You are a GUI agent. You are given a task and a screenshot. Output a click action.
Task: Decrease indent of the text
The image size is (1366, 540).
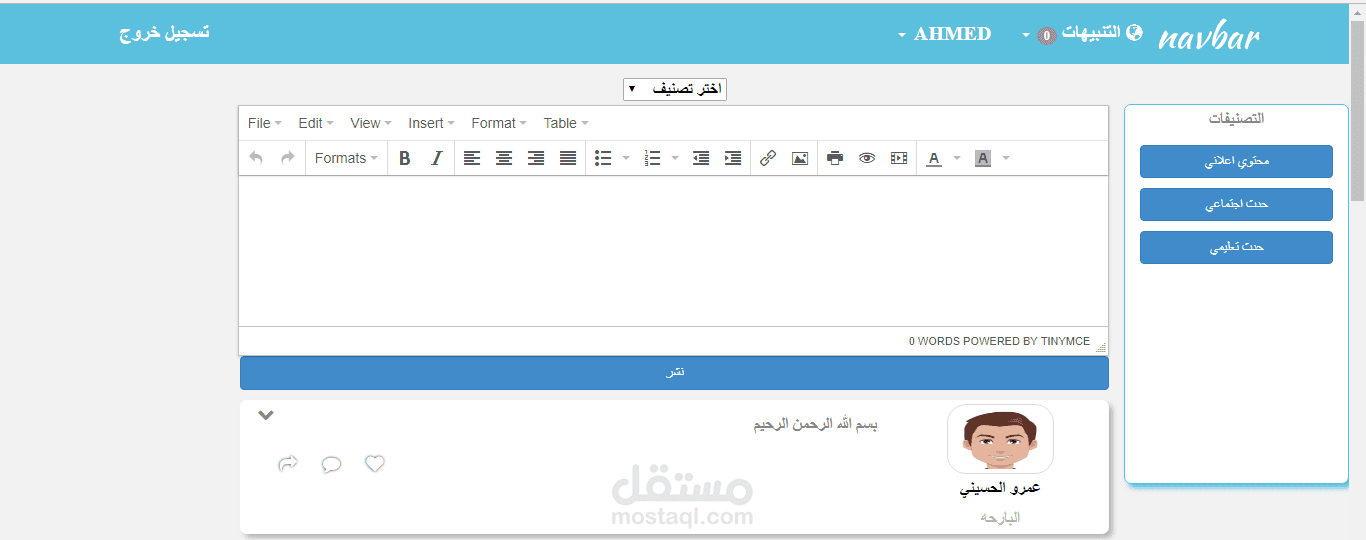pyautogui.click(x=701, y=158)
